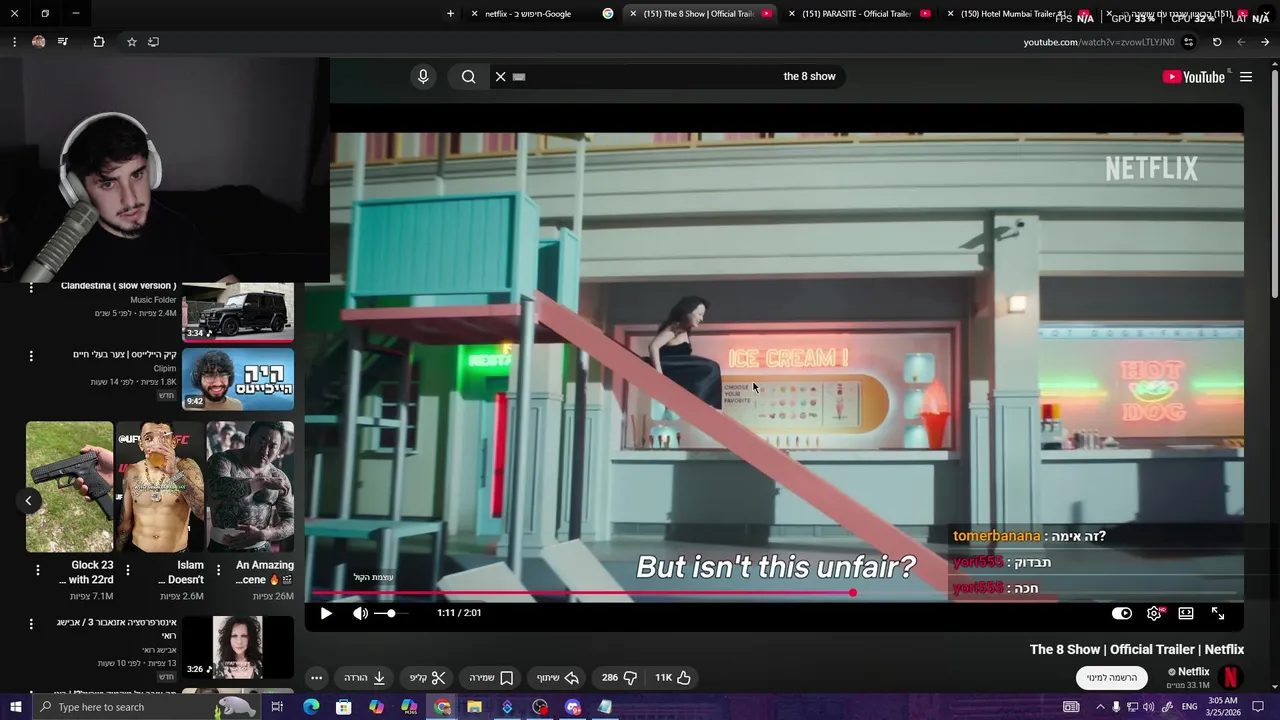Start voice search with the microphone icon
The height and width of the screenshot is (720, 1280).
(423, 76)
